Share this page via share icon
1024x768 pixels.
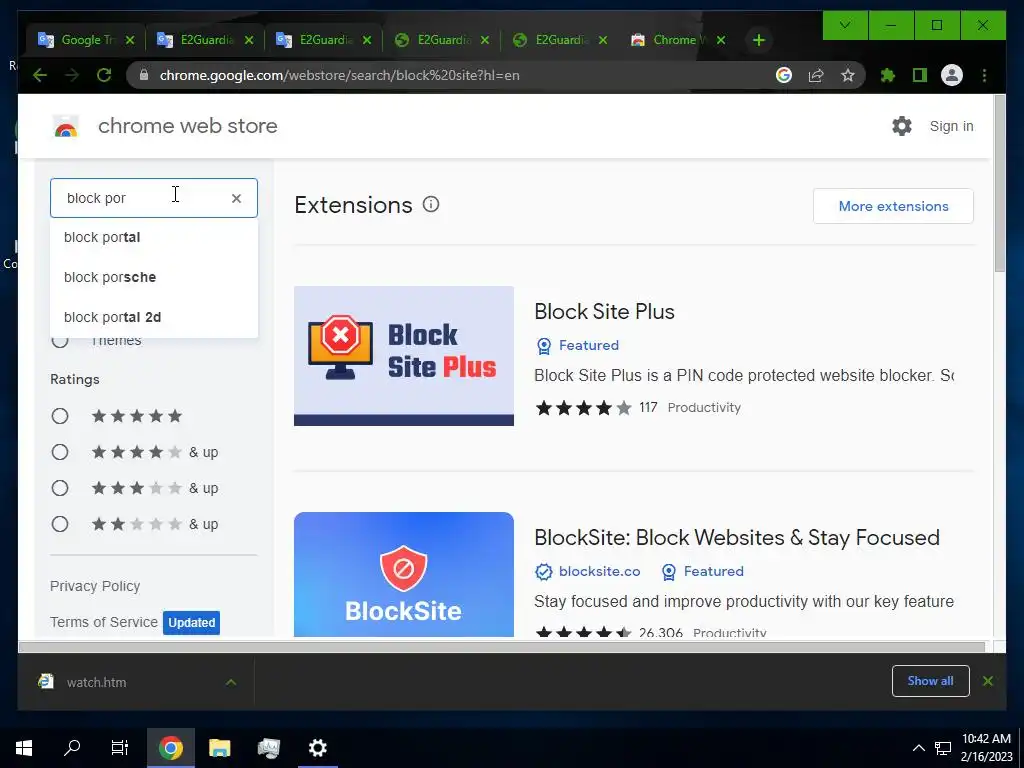[x=816, y=75]
